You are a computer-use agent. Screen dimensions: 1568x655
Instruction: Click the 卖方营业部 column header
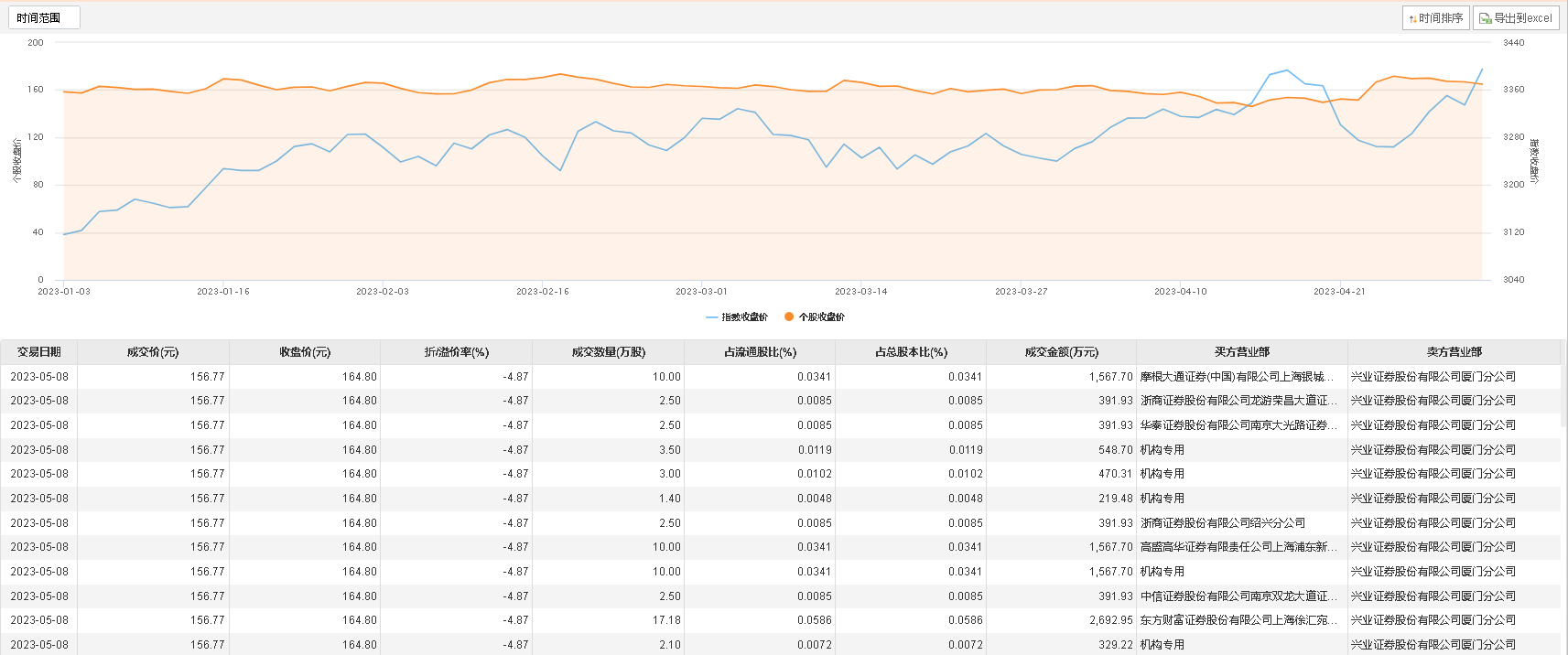(x=1454, y=352)
